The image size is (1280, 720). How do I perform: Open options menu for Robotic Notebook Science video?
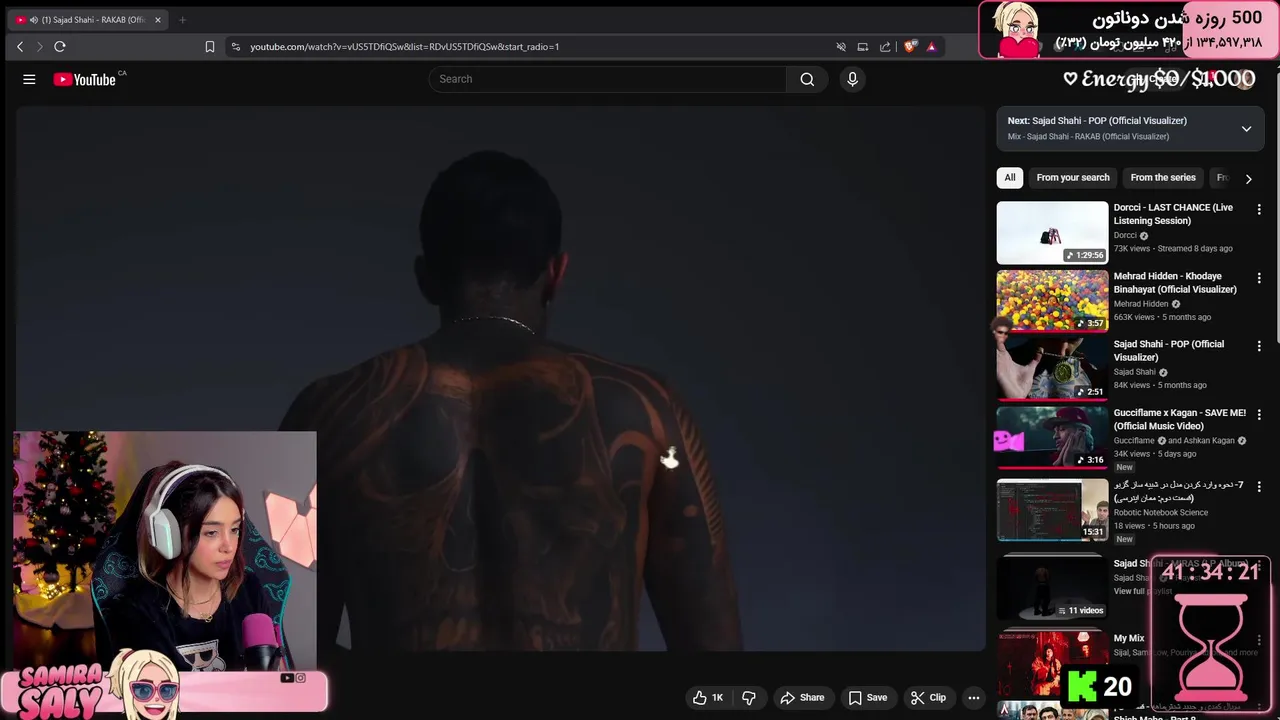click(x=1259, y=486)
